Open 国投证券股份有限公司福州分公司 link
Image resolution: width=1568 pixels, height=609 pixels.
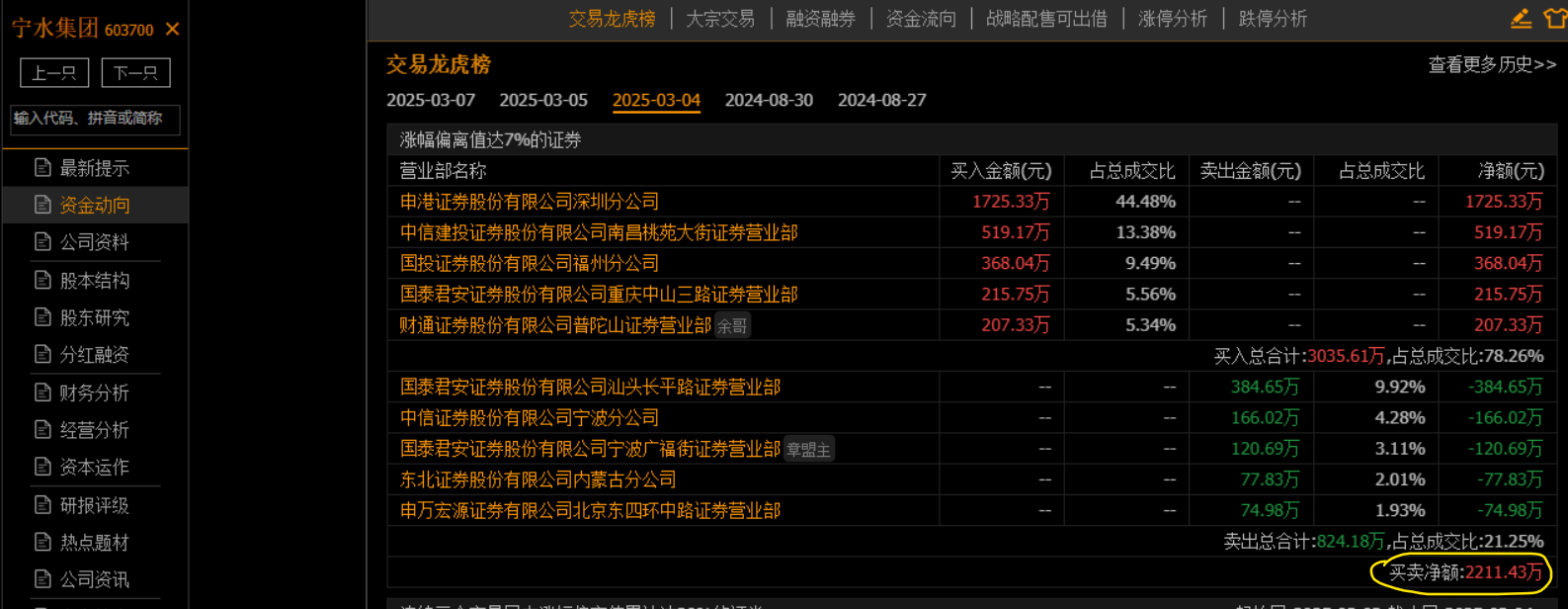click(x=530, y=263)
